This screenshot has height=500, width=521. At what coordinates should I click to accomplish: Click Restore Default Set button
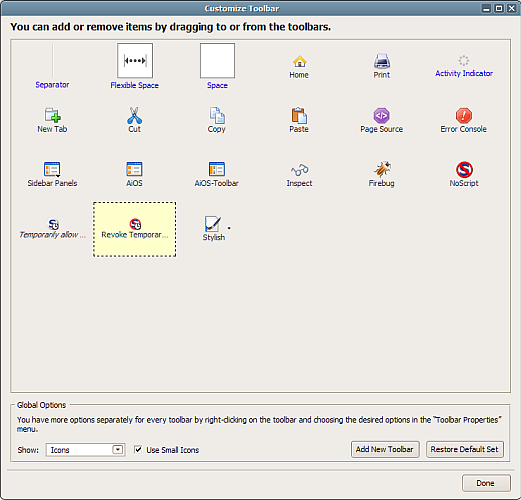click(x=465, y=449)
